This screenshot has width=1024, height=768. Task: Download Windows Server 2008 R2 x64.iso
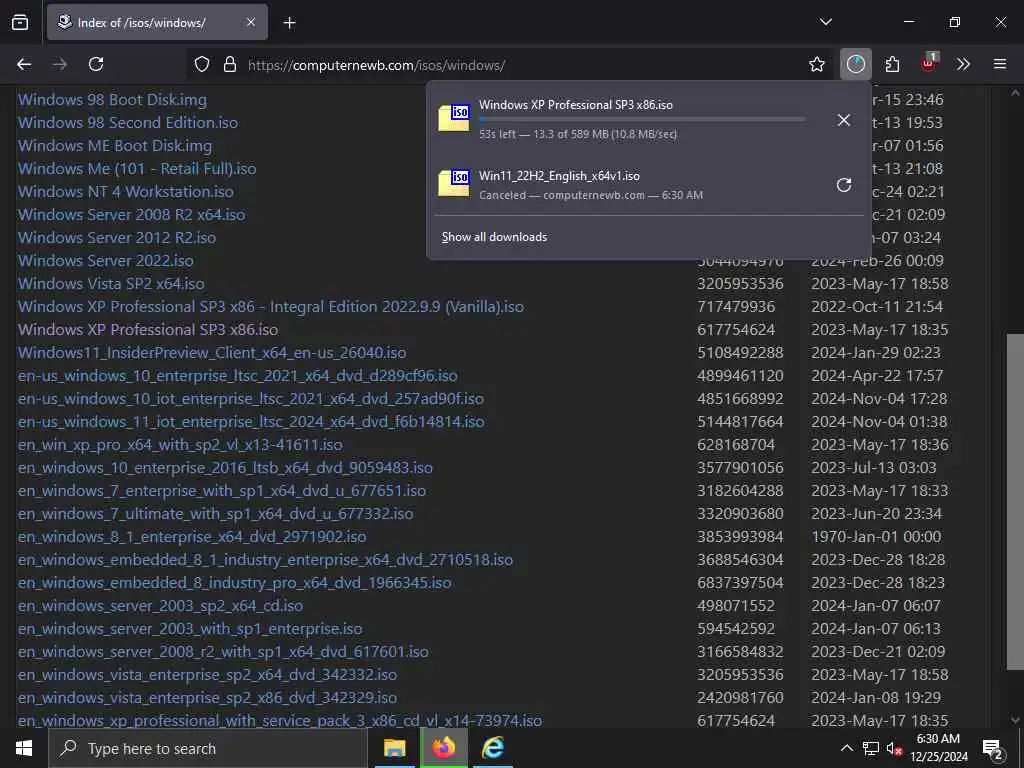click(131, 215)
